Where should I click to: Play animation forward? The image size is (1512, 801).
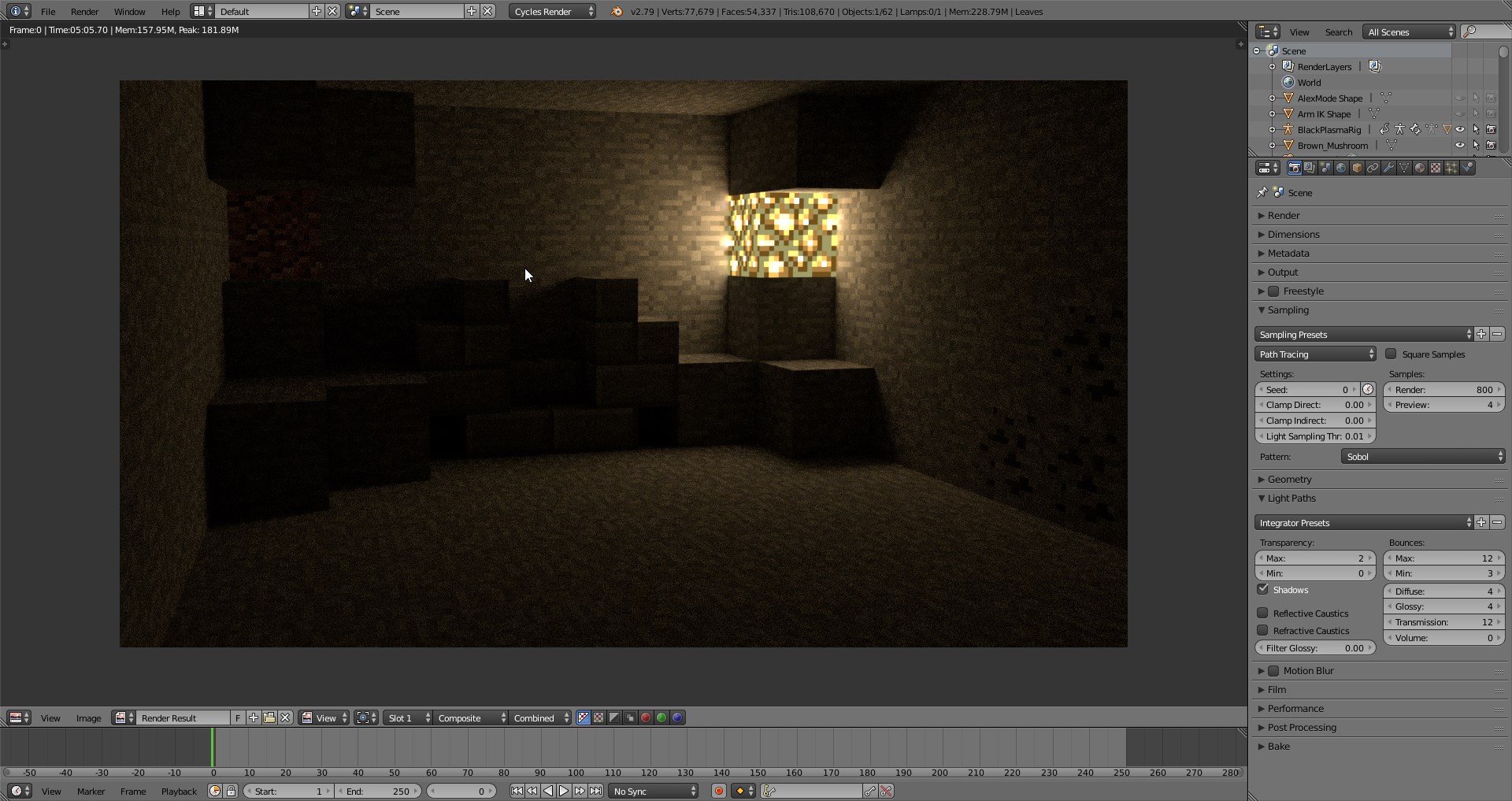[564, 791]
